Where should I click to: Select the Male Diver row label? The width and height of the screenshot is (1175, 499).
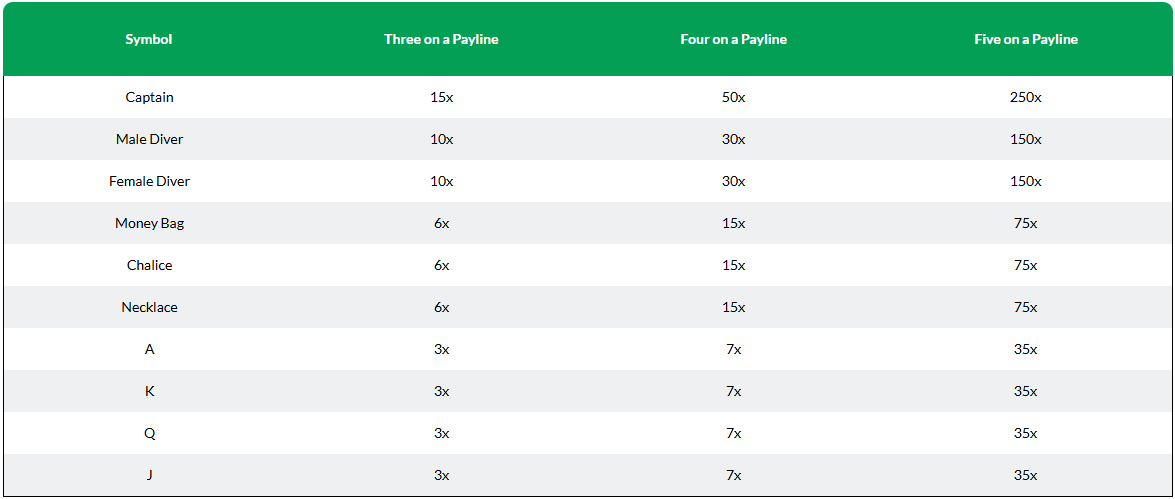click(149, 139)
